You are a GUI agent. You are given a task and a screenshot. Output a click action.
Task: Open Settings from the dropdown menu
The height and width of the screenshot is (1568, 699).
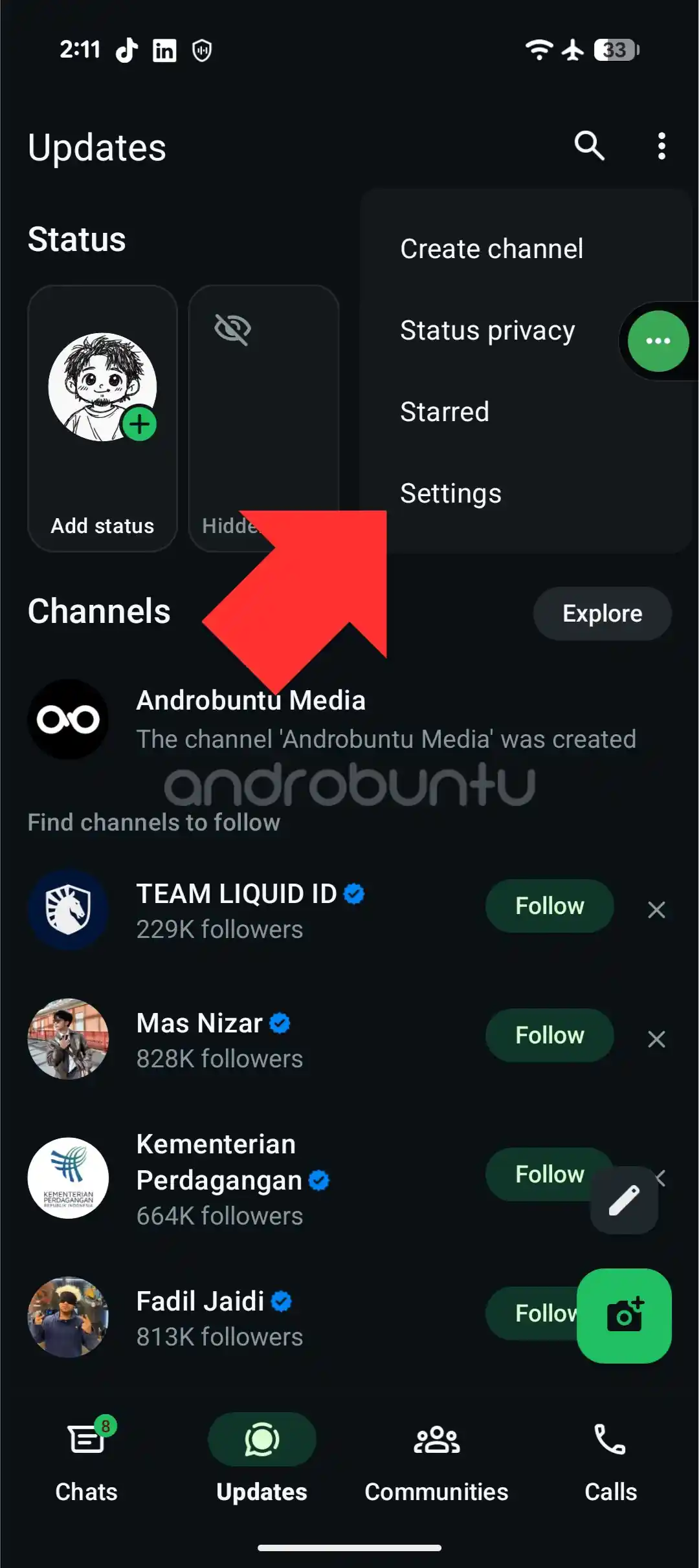[x=450, y=494]
